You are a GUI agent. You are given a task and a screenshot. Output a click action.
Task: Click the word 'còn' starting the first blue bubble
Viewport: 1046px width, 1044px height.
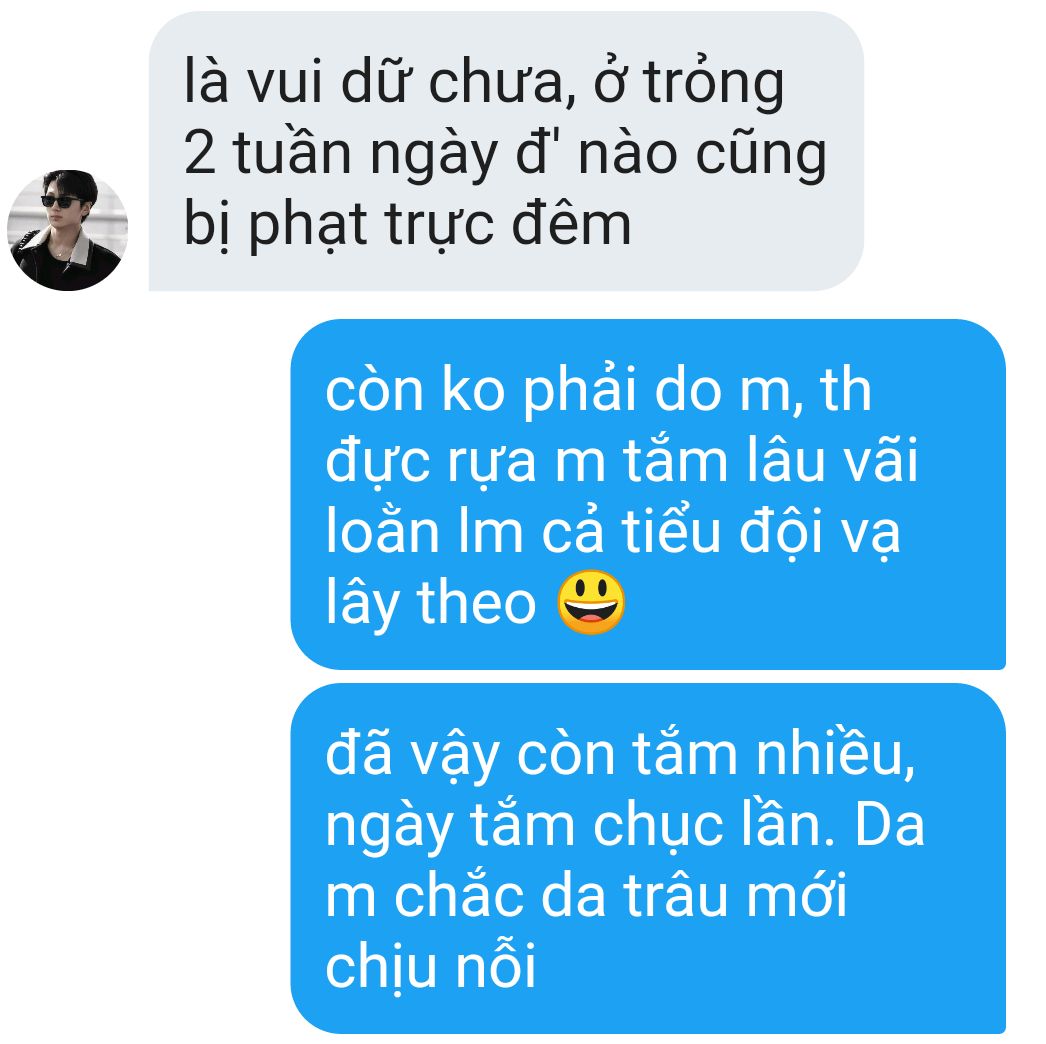374,391
